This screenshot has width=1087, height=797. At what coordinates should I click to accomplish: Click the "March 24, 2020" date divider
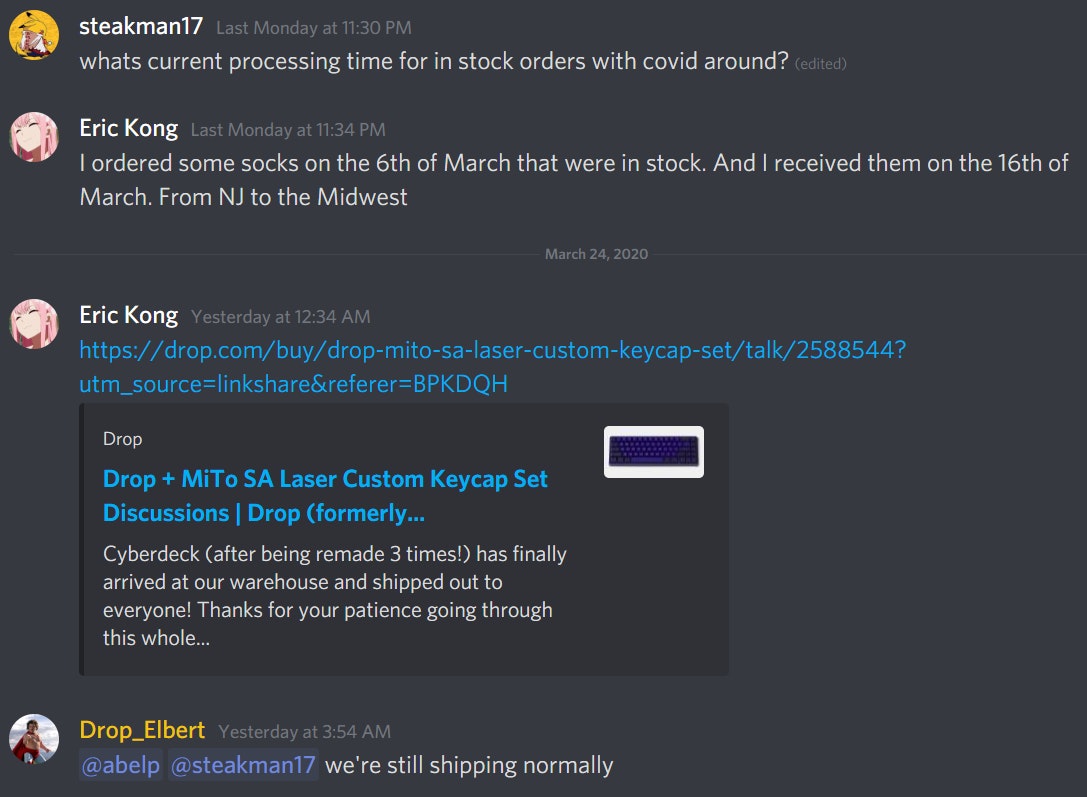596,254
